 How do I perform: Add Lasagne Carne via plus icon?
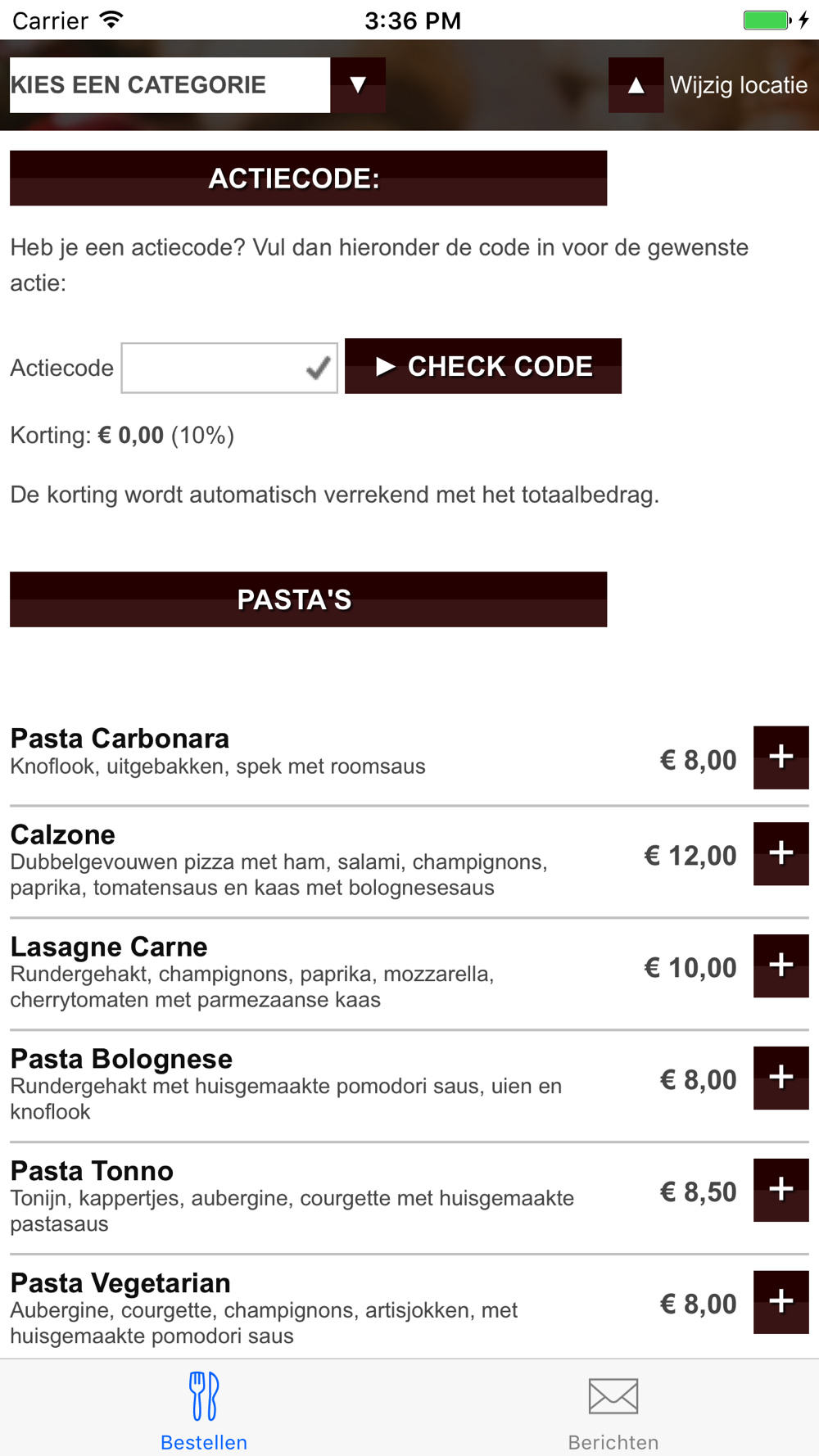781,965
